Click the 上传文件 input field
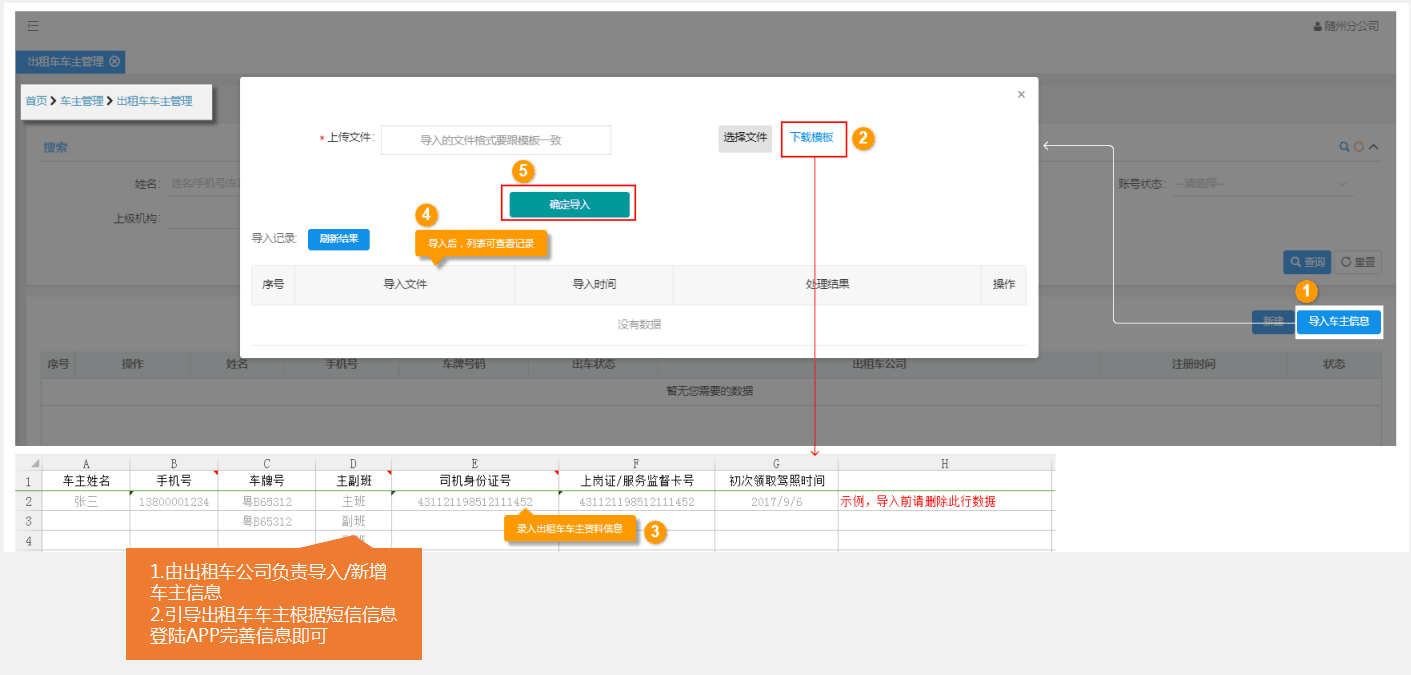This screenshot has width=1411, height=675. [496, 140]
